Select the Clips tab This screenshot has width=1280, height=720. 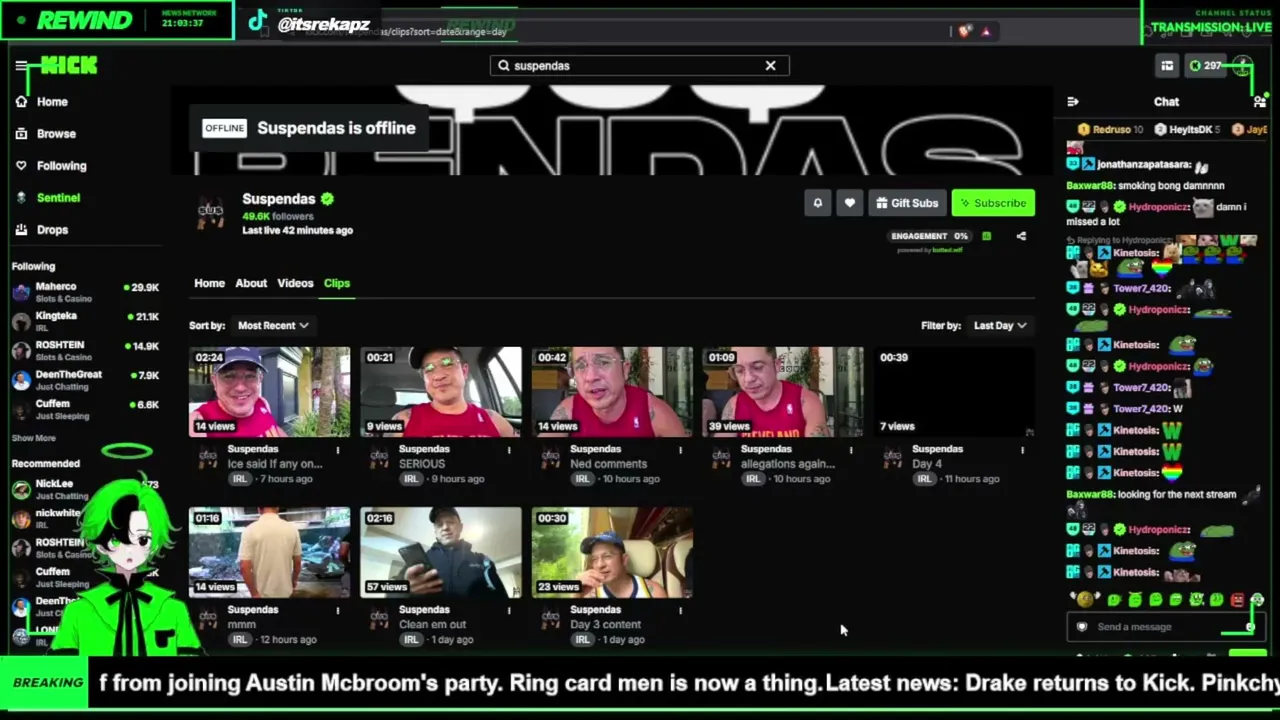[337, 283]
